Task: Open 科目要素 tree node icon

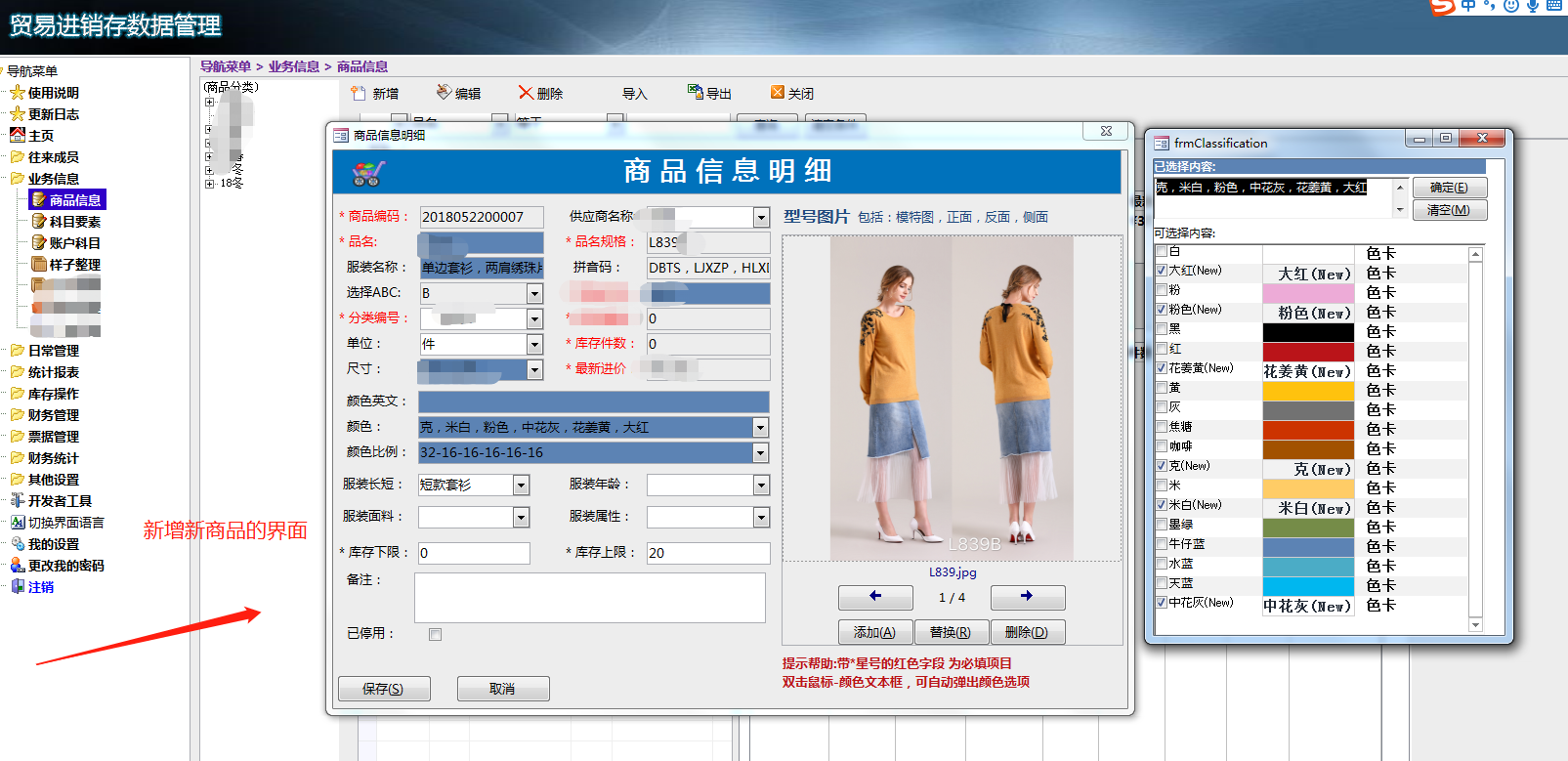Action: point(39,221)
